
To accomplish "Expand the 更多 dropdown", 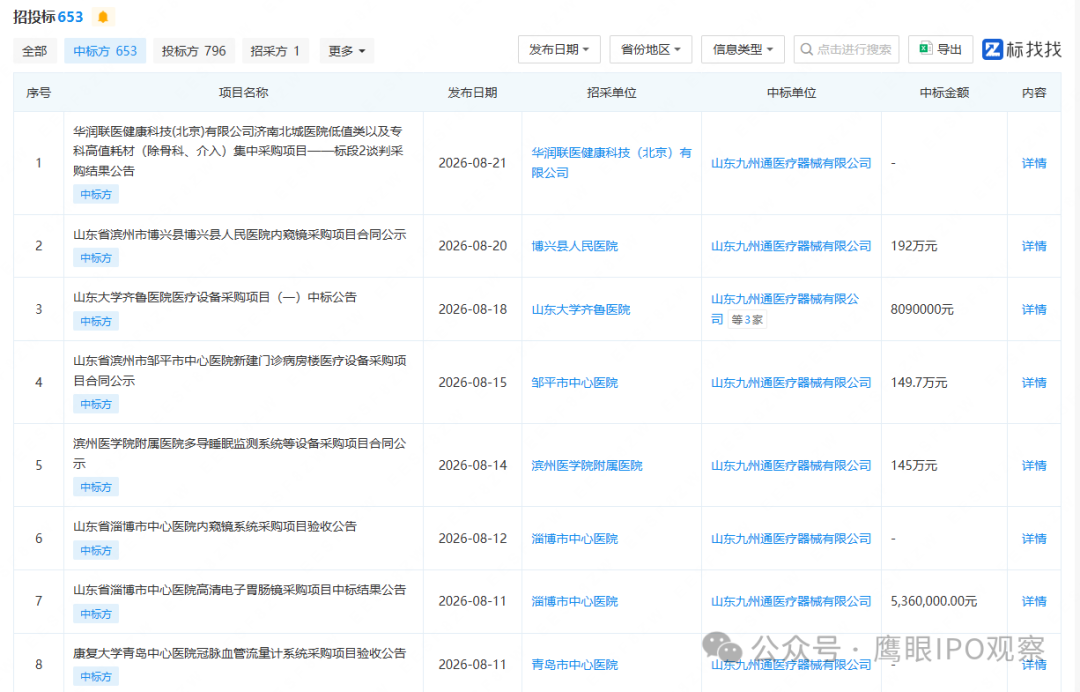I will pyautogui.click(x=346, y=51).
